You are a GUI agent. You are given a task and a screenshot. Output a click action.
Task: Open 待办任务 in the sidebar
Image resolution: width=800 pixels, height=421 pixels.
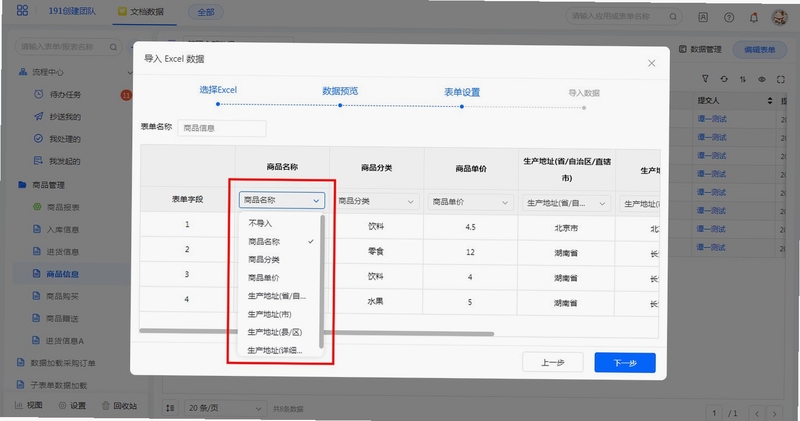click(65, 94)
